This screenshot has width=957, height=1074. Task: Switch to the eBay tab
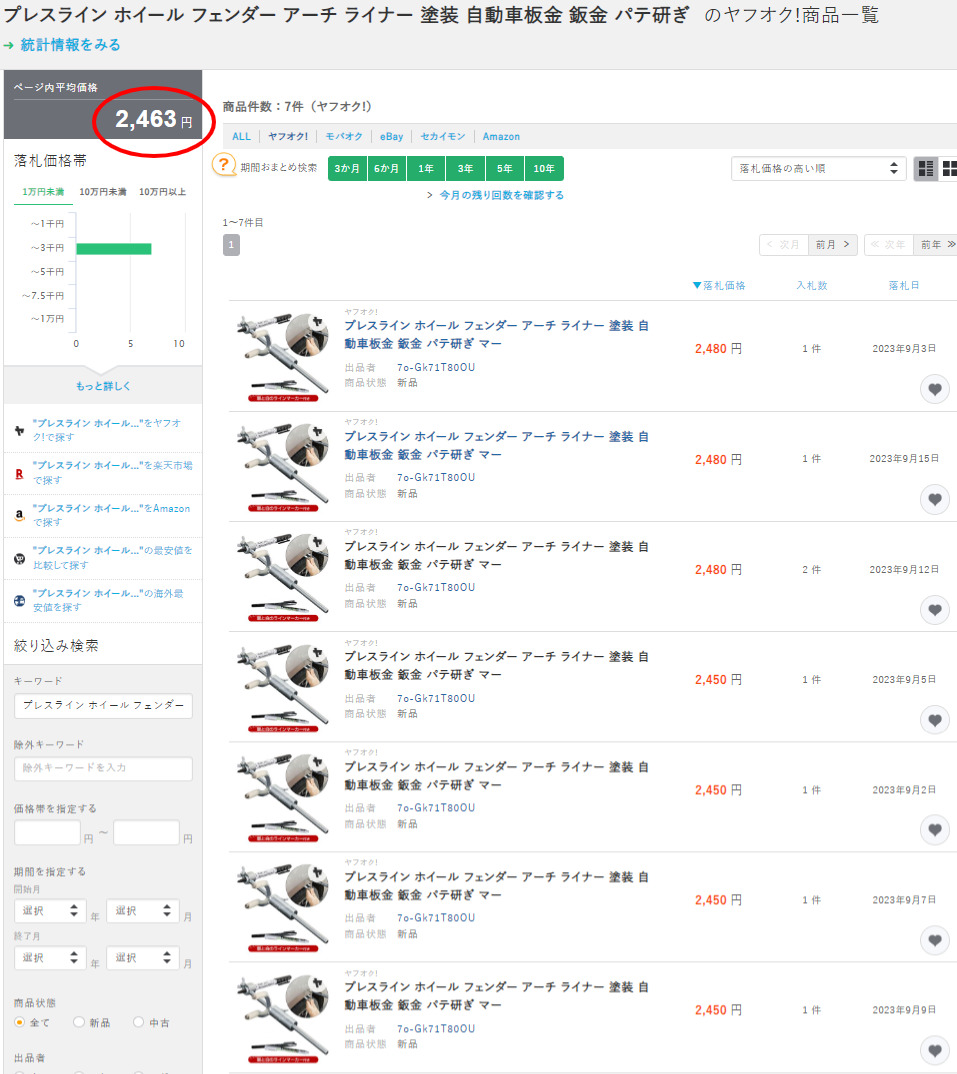391,137
